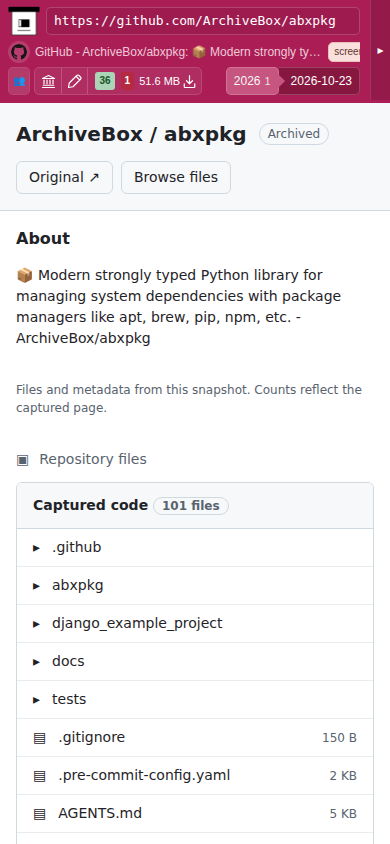This screenshot has height=844, width=390.
Task: Click the GitHub favicon beside the page title
Action: [19, 52]
